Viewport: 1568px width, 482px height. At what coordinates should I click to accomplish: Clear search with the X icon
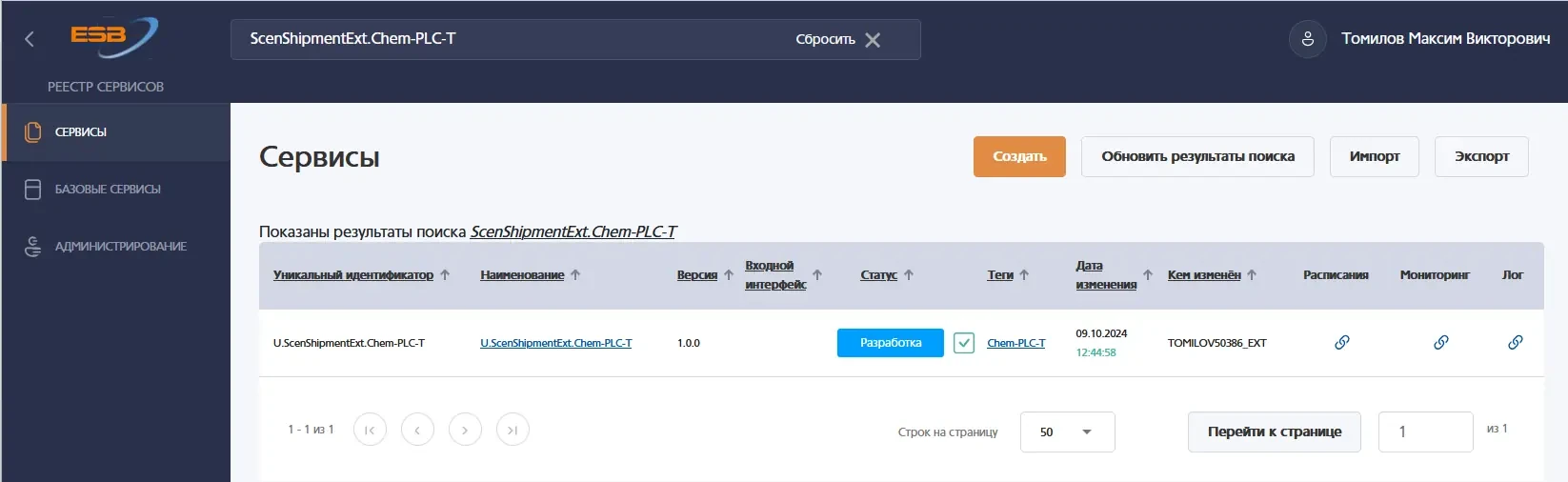pyautogui.click(x=873, y=40)
